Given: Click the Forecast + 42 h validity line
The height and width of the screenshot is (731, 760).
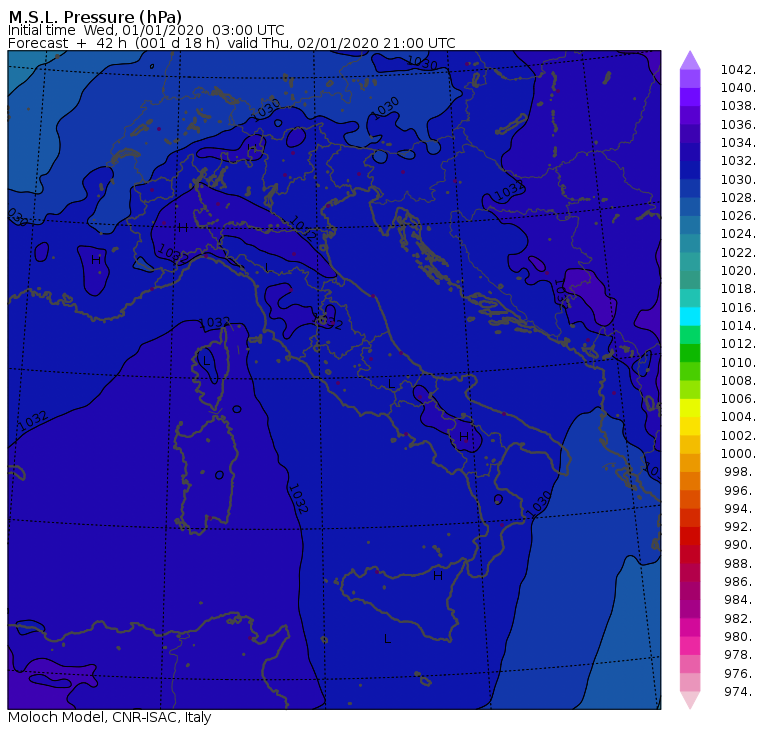Looking at the screenshot, I should [232, 43].
